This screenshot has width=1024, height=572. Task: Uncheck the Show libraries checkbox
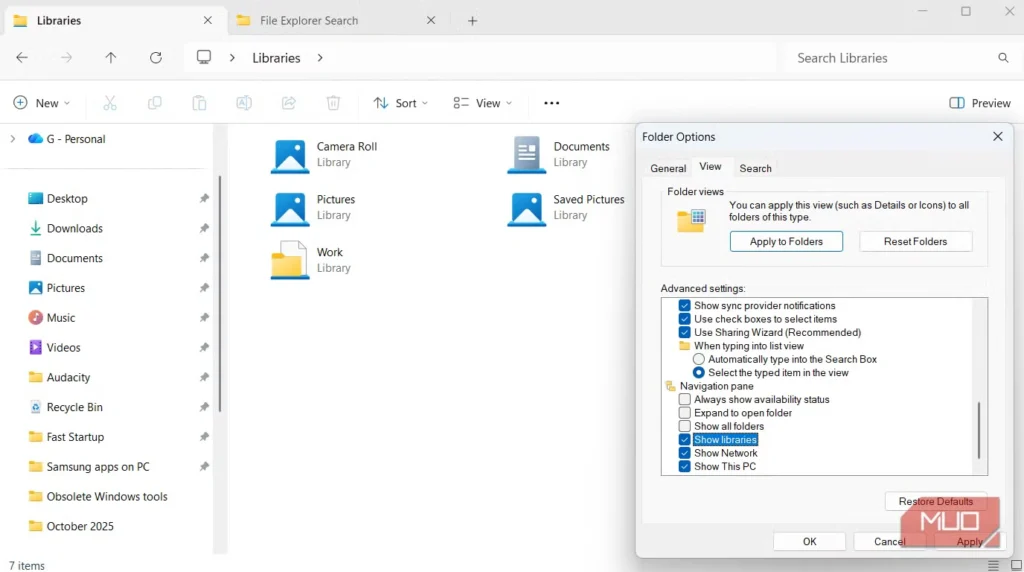point(685,440)
